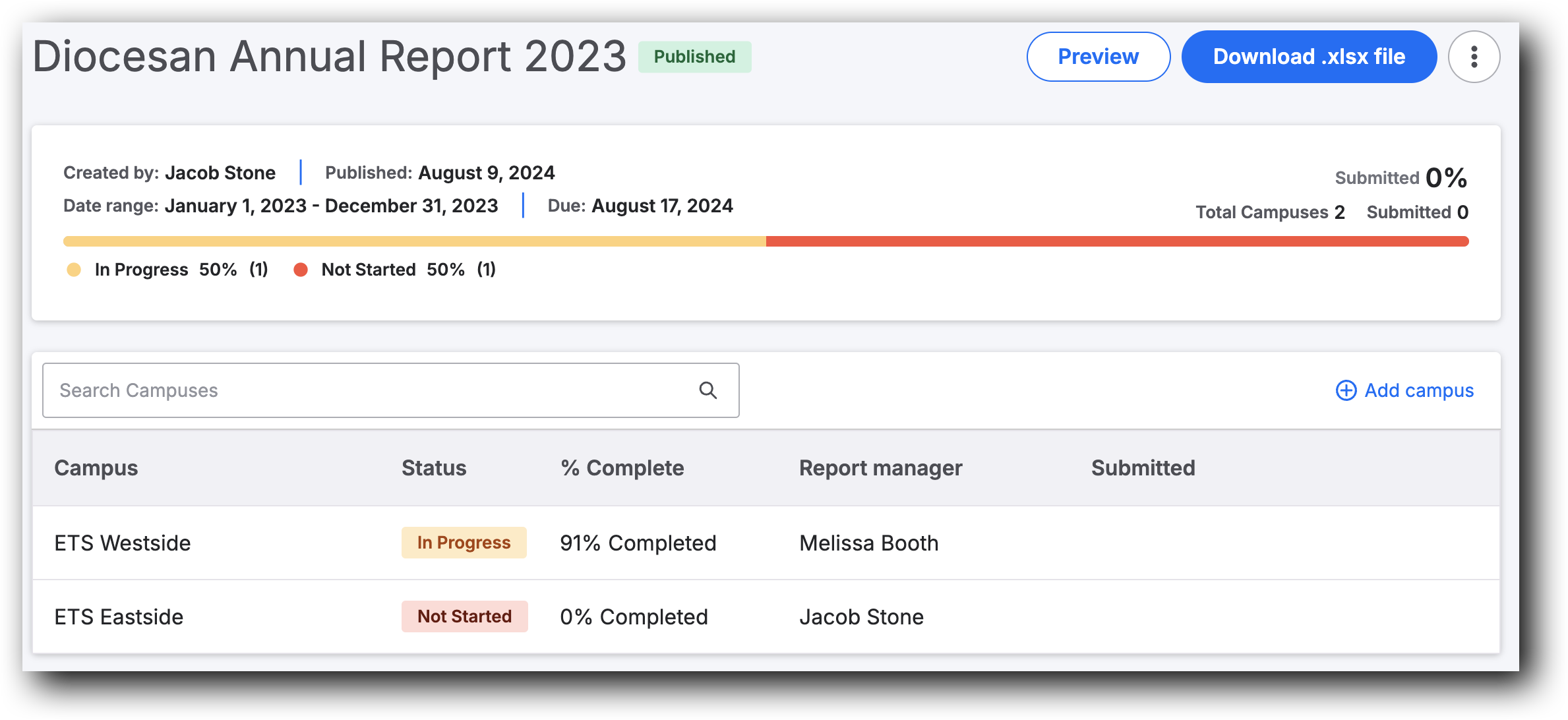Sort the table by % Complete column
The image size is (1568, 720).
[x=621, y=467]
